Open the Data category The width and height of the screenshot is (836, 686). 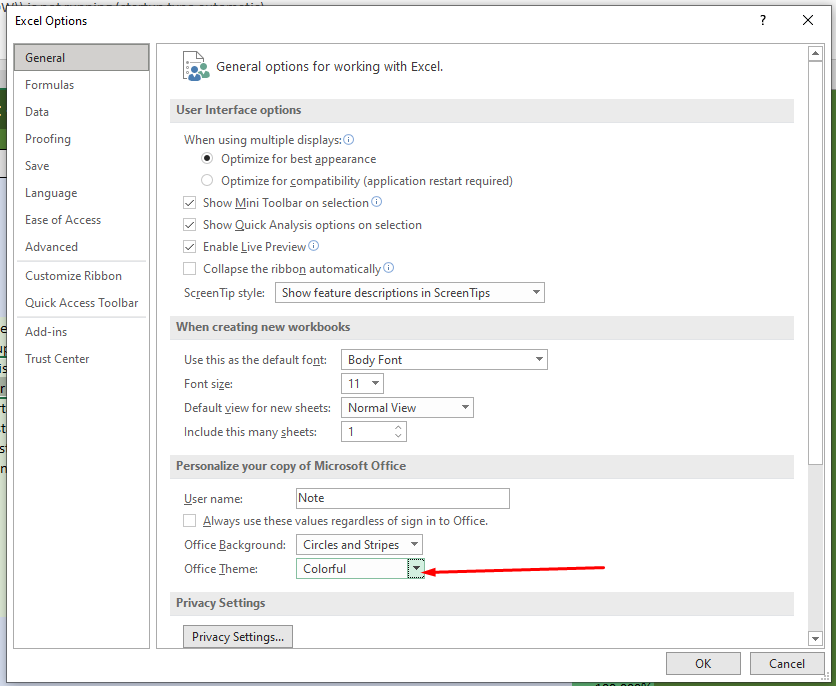(82, 112)
